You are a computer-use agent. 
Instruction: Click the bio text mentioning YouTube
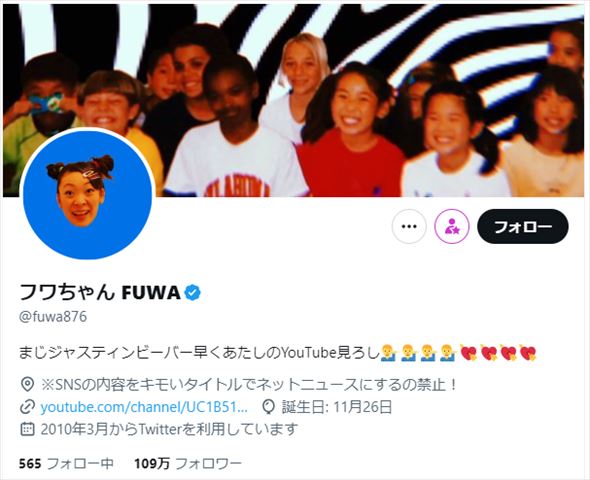pos(198,353)
